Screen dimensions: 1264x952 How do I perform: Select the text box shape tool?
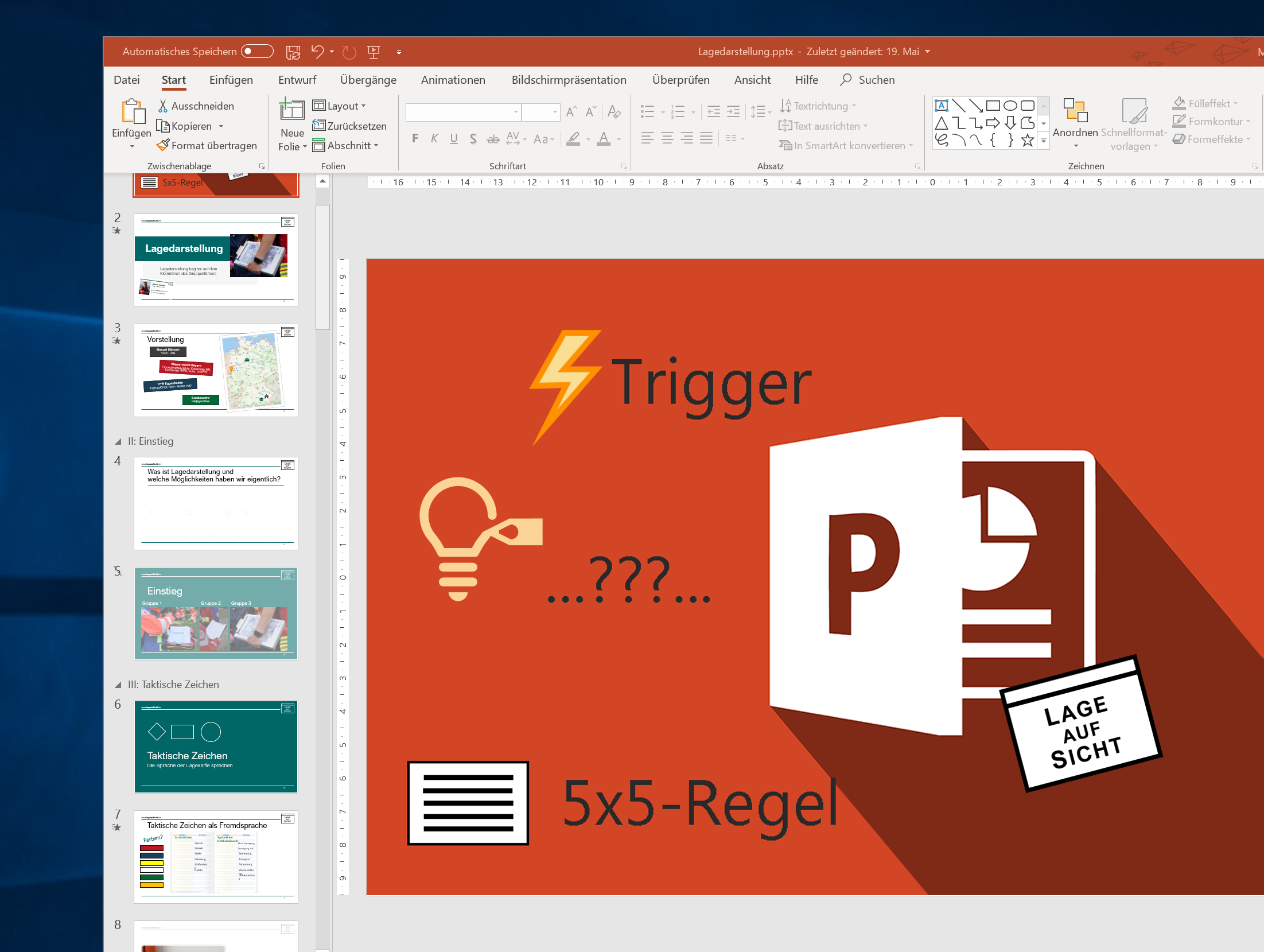942,106
